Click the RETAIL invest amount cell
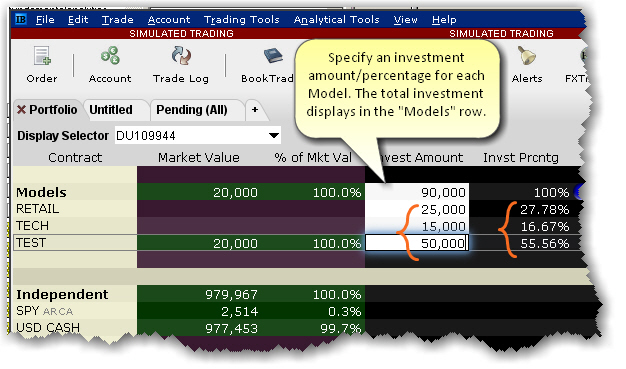This screenshot has height=369, width=626. pos(416,209)
